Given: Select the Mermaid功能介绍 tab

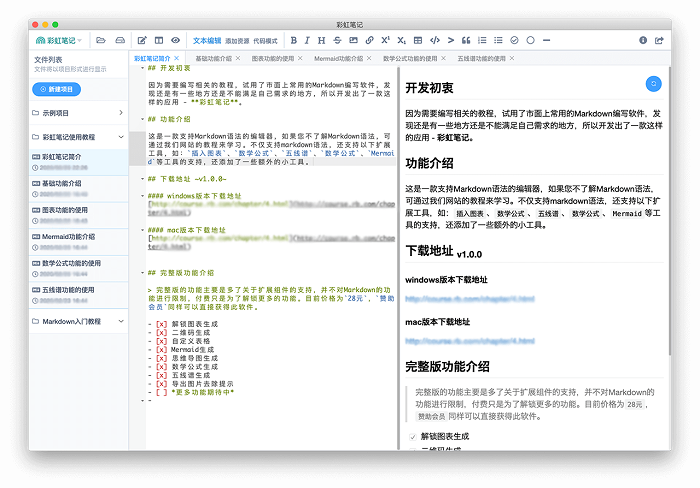Looking at the screenshot, I should (x=338, y=58).
